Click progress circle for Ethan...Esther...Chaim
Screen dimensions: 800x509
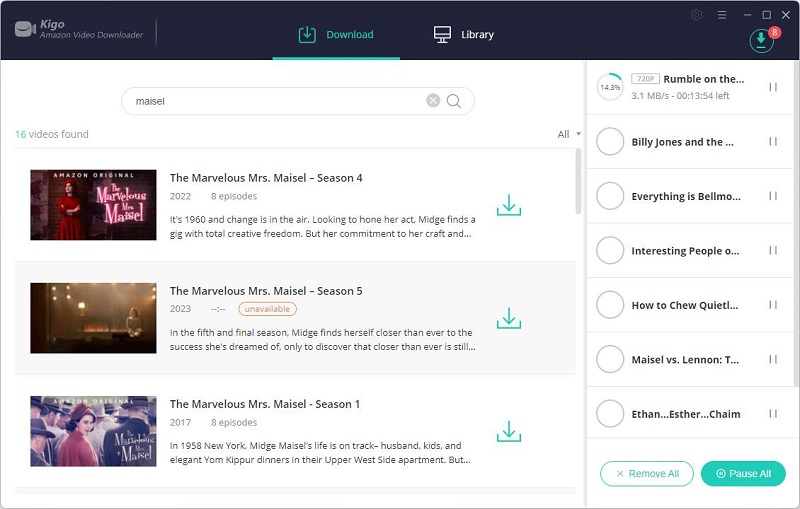[x=610, y=414]
